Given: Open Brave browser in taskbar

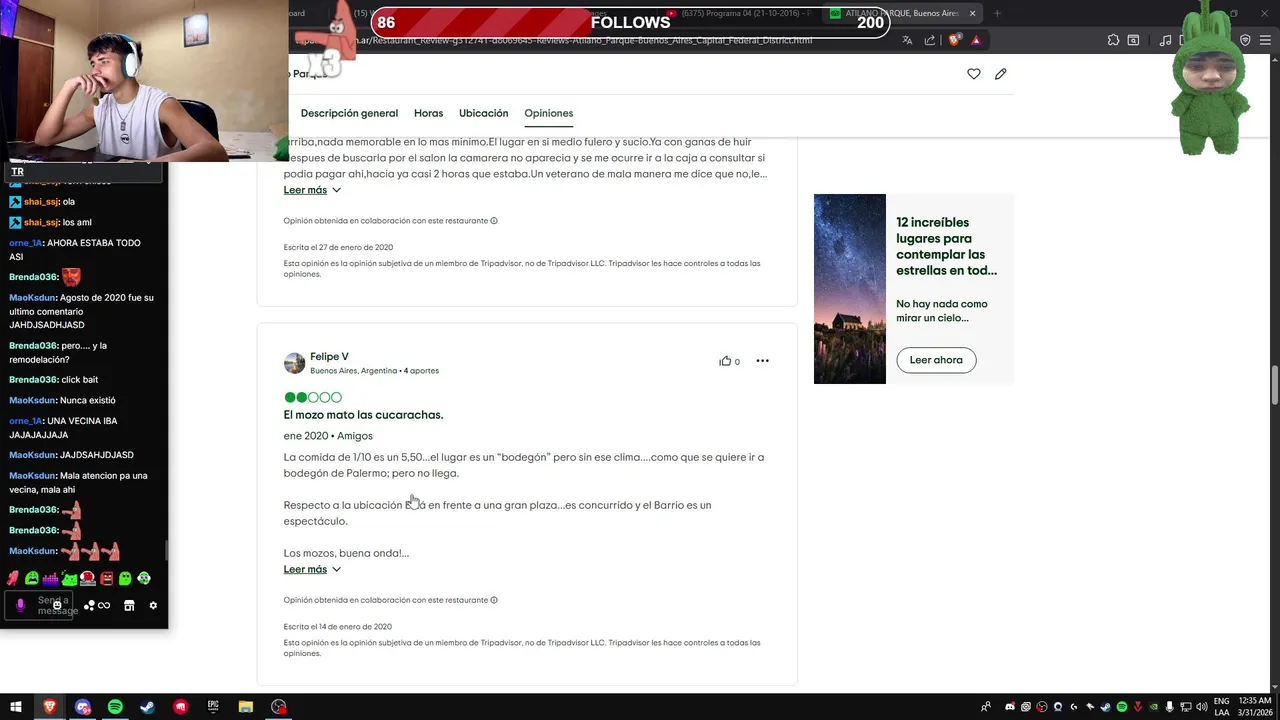Looking at the screenshot, I should point(49,707).
